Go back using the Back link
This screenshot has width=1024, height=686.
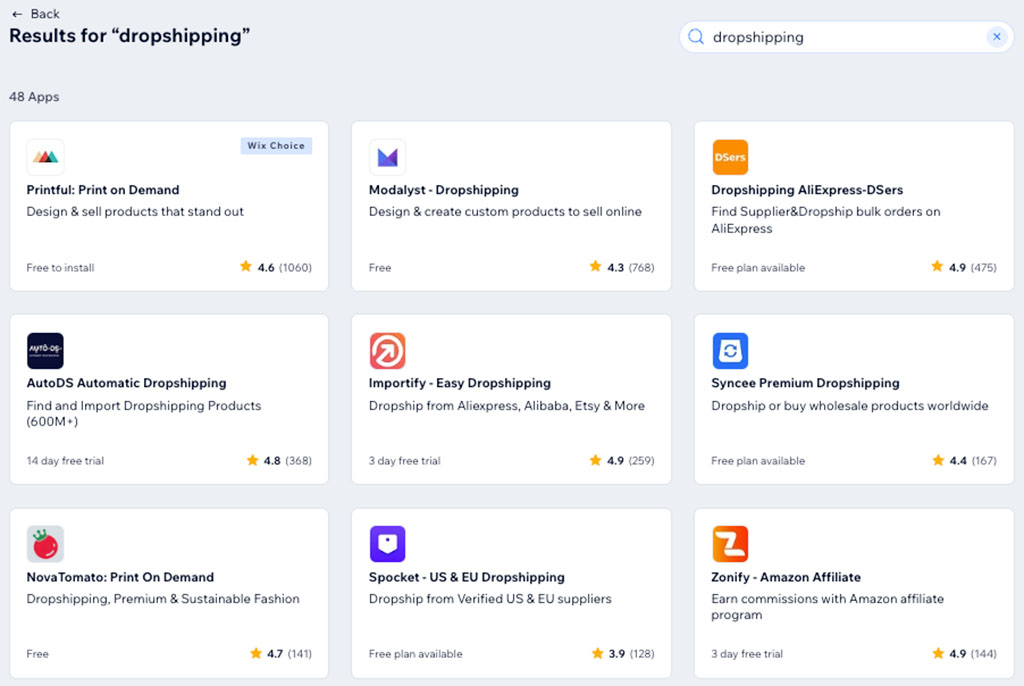pos(44,14)
